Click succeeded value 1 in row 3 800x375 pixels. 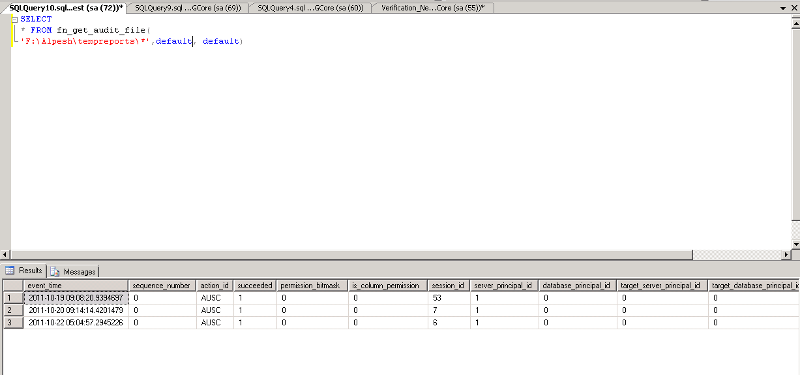(255, 322)
